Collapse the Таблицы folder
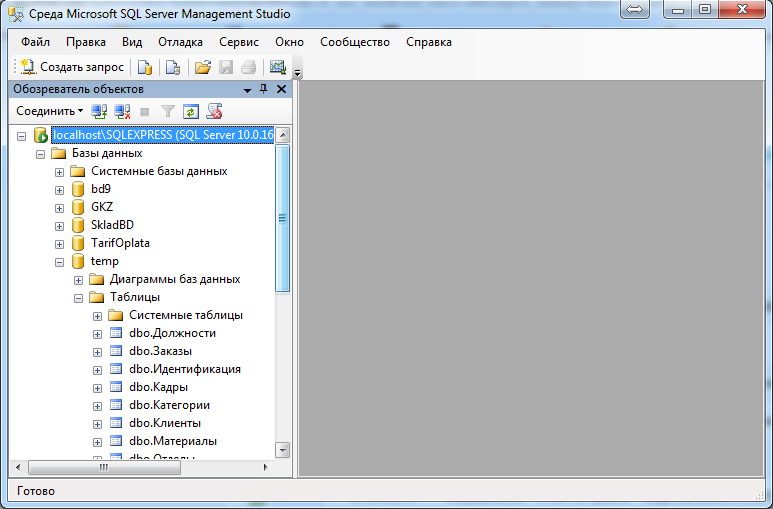Screen dimensions: 773x509 tap(78, 298)
